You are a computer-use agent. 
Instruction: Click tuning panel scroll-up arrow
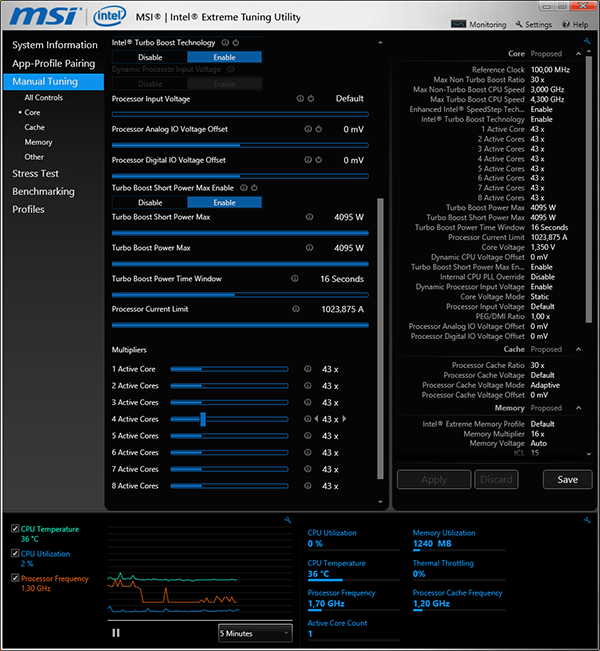(x=380, y=42)
